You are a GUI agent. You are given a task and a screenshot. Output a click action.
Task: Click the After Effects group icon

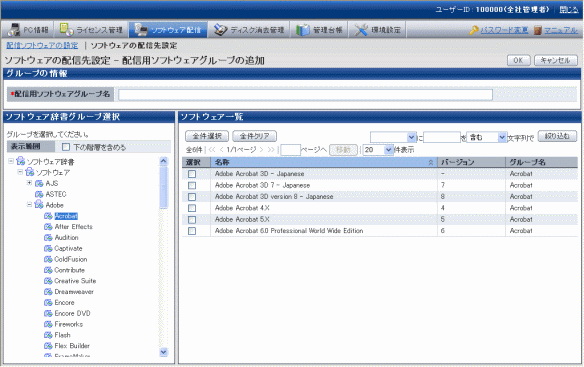(48, 227)
